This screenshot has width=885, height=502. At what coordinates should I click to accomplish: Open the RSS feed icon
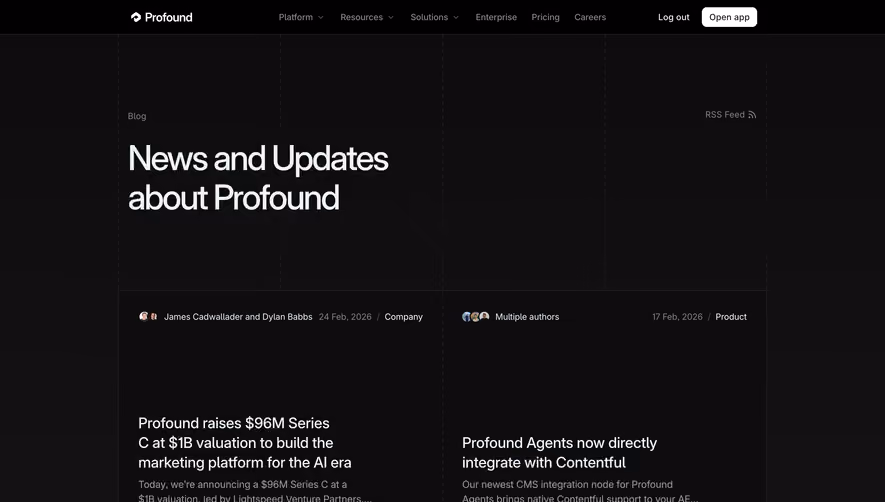(752, 115)
